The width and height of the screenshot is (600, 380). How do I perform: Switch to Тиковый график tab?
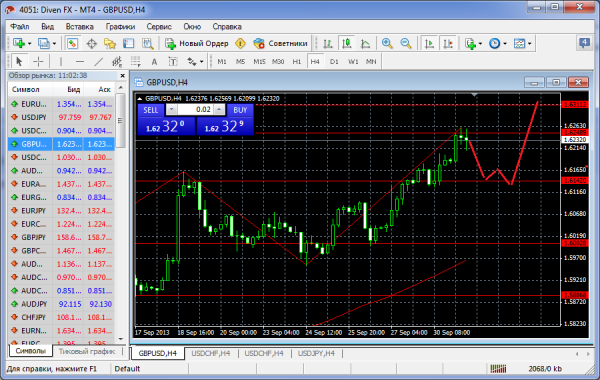[x=87, y=351]
